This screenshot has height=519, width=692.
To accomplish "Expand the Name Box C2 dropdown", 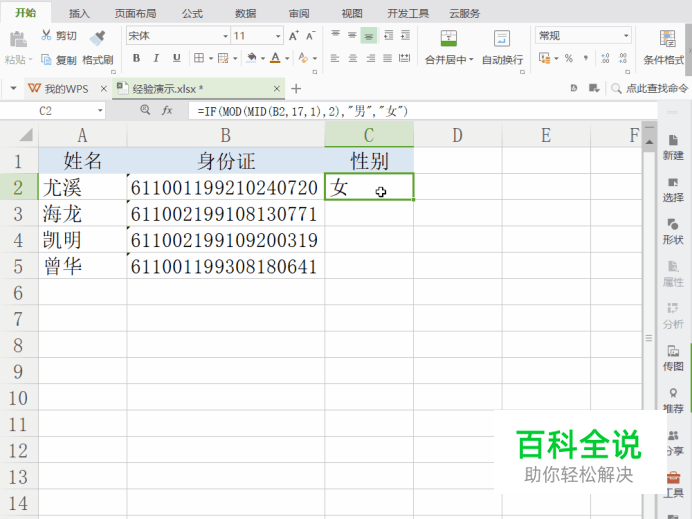I will tap(100, 110).
